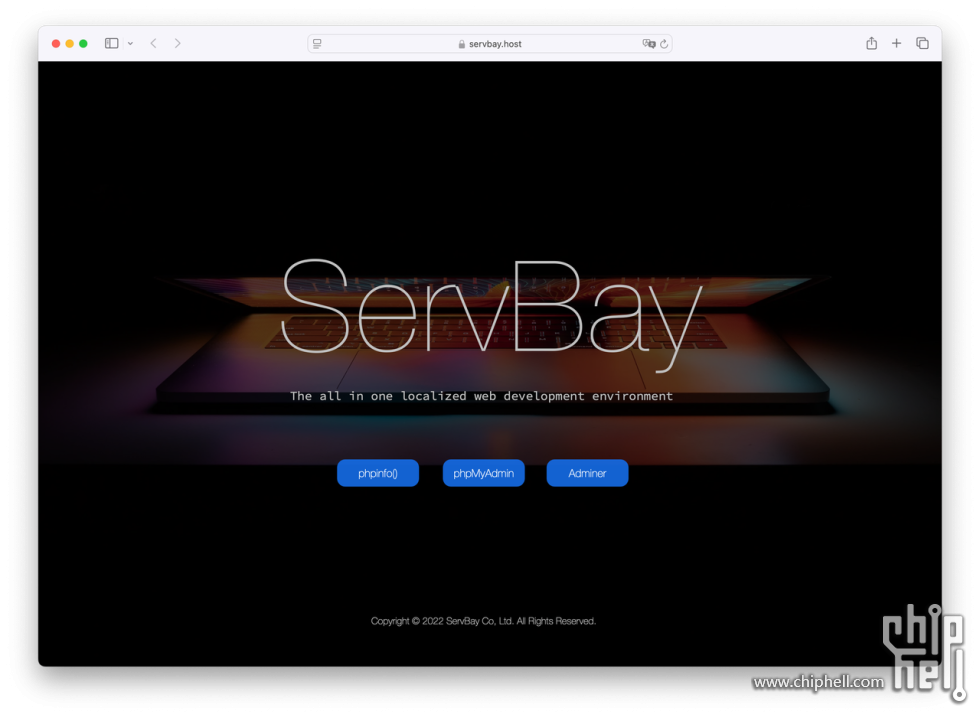The height and width of the screenshot is (717, 980).
Task: Show the tab overview
Action: [x=922, y=43]
